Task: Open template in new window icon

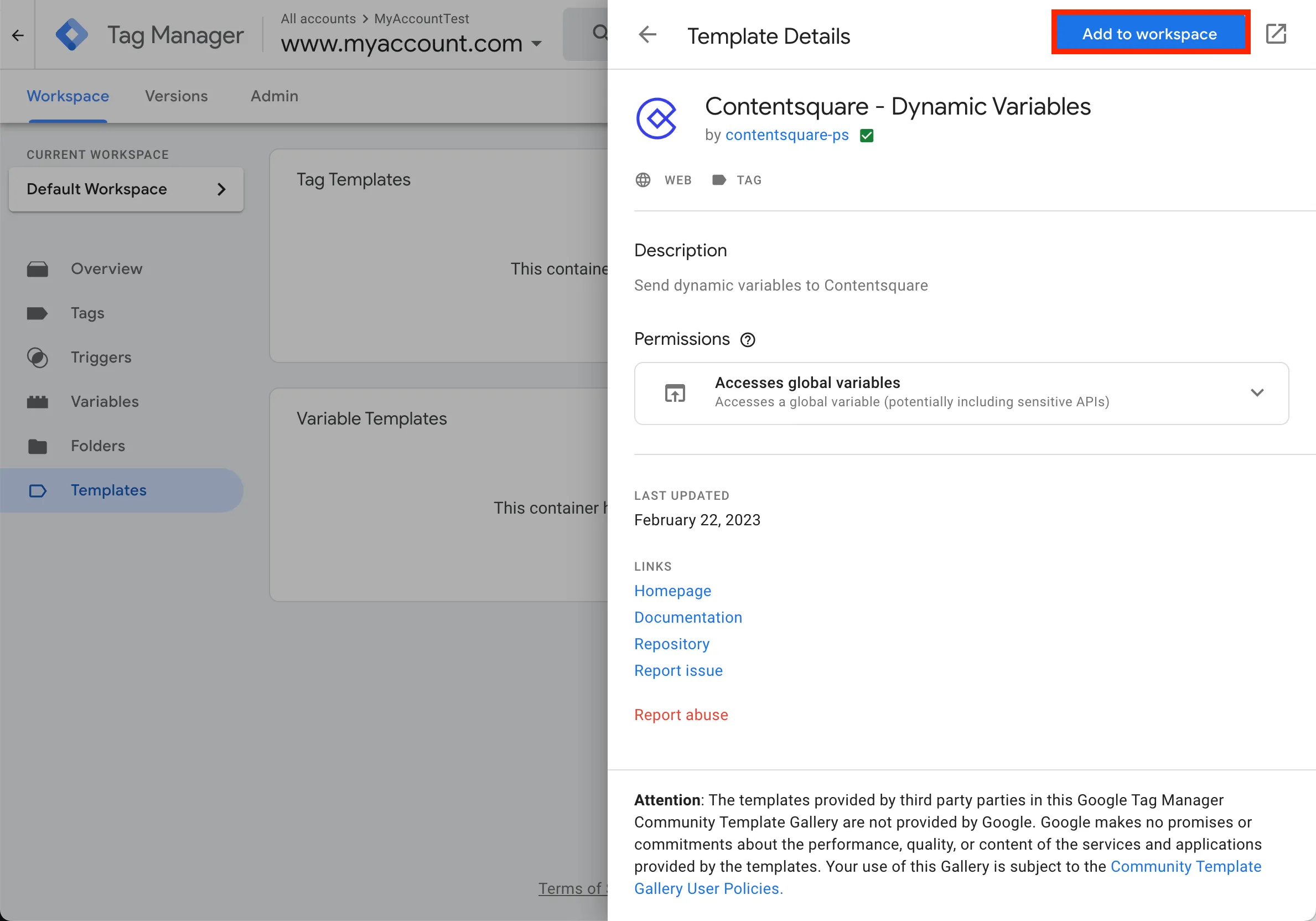Action: click(x=1275, y=34)
